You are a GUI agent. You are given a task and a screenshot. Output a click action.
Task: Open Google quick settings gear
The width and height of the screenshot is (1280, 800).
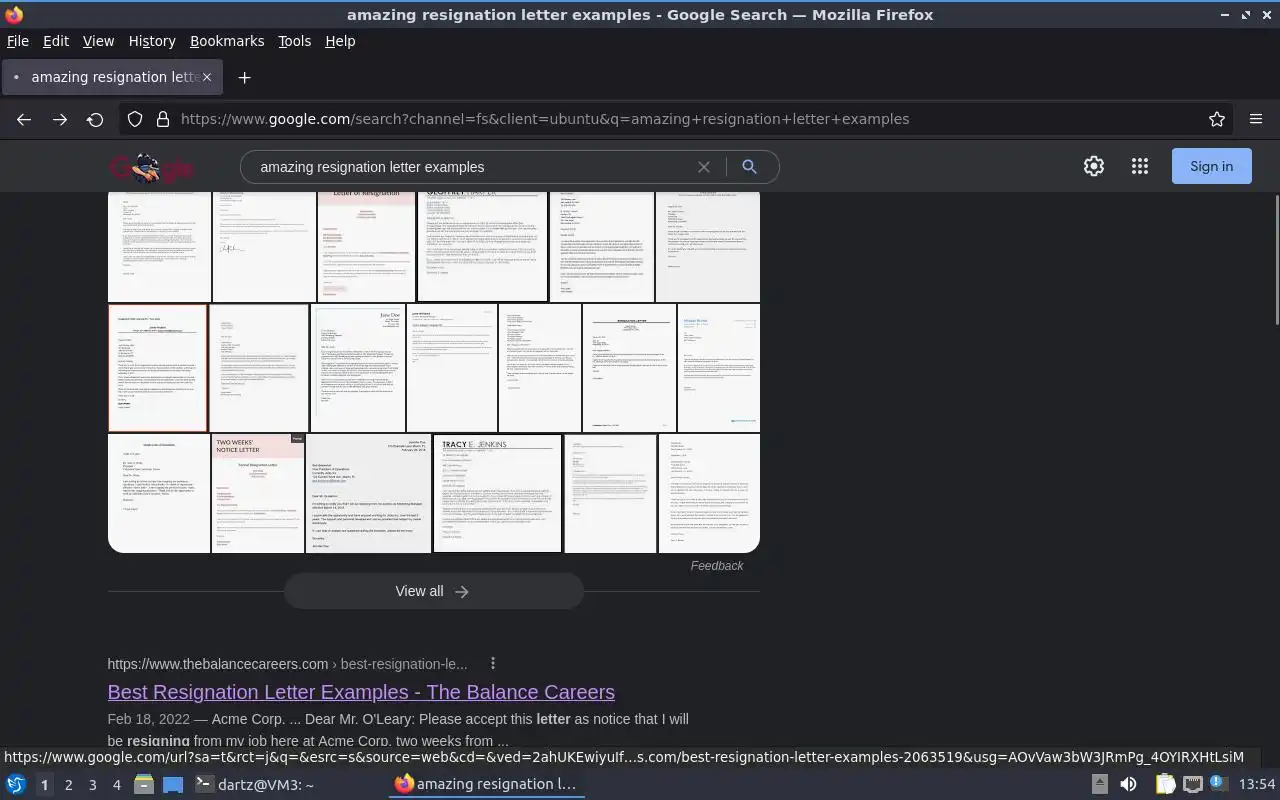[1094, 167]
